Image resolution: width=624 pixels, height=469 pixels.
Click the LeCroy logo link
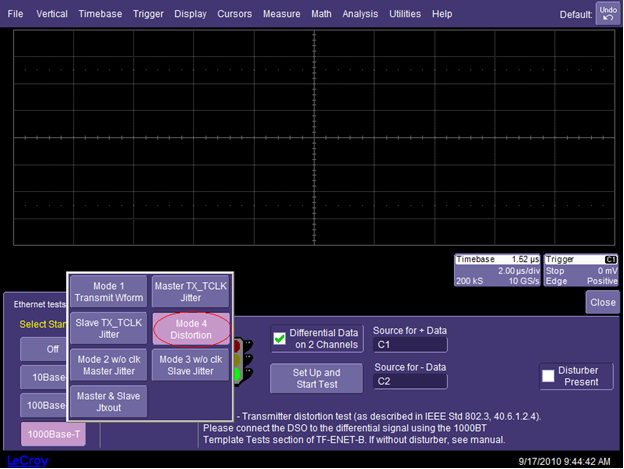pos(28,461)
